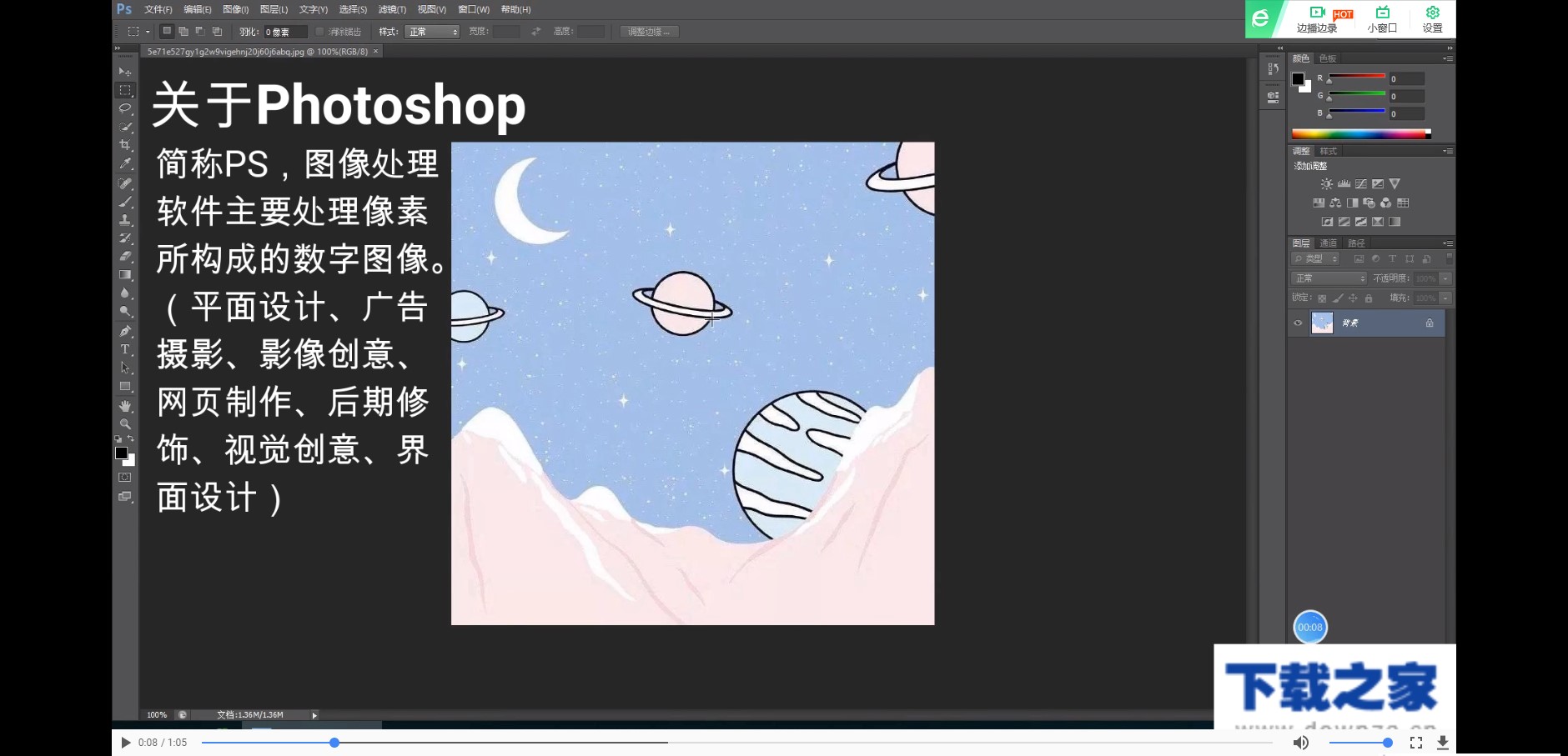Select the Gradient tool

(125, 275)
